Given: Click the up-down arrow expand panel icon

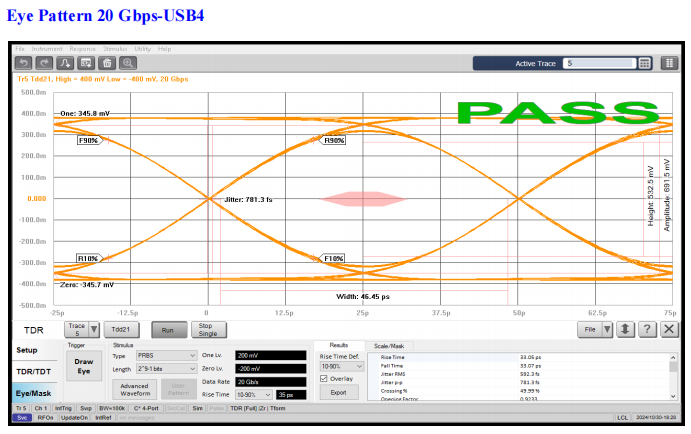Looking at the screenshot, I should [x=625, y=329].
